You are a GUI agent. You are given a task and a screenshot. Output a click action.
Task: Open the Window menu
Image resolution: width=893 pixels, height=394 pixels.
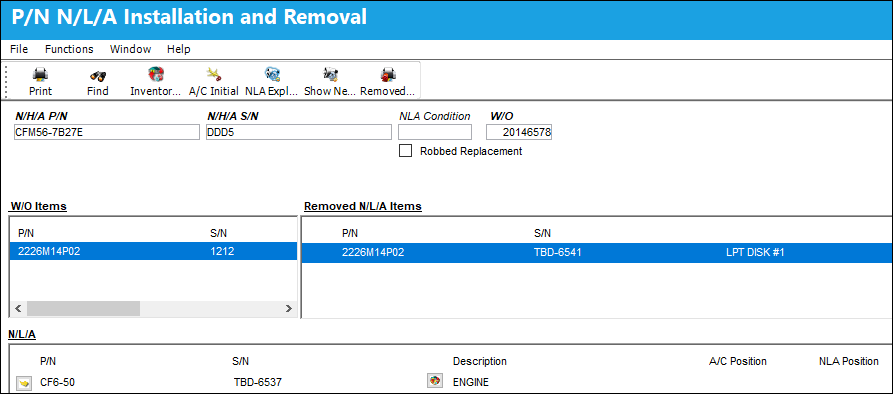130,49
